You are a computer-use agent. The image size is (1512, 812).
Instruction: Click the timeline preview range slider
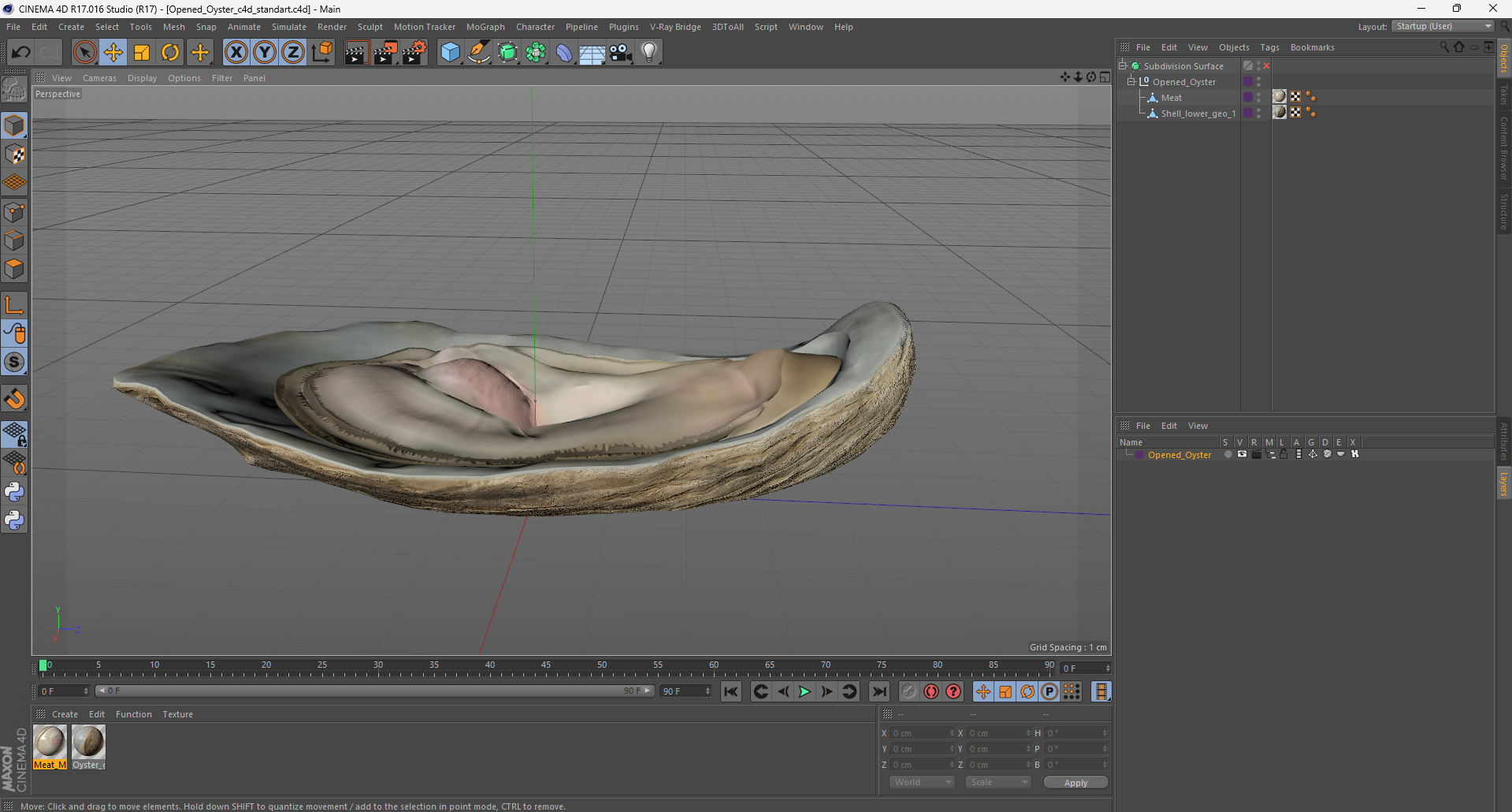coord(374,691)
